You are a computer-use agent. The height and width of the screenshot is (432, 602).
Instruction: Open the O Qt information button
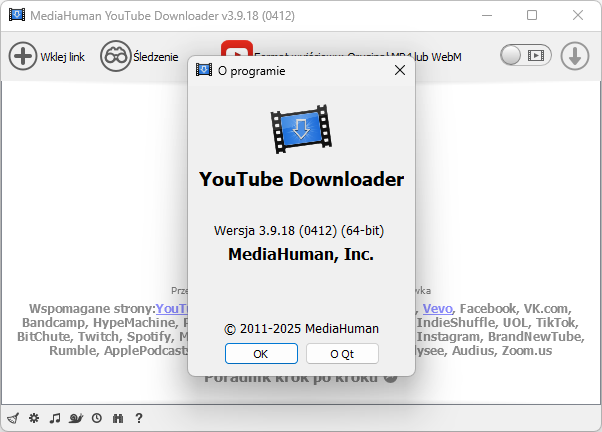tap(342, 354)
